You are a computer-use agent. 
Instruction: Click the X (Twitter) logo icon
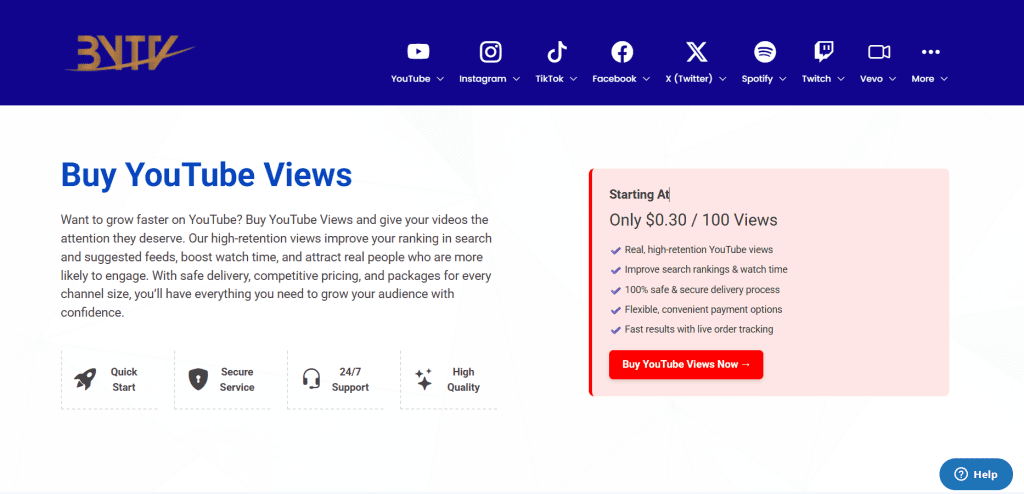coord(696,52)
